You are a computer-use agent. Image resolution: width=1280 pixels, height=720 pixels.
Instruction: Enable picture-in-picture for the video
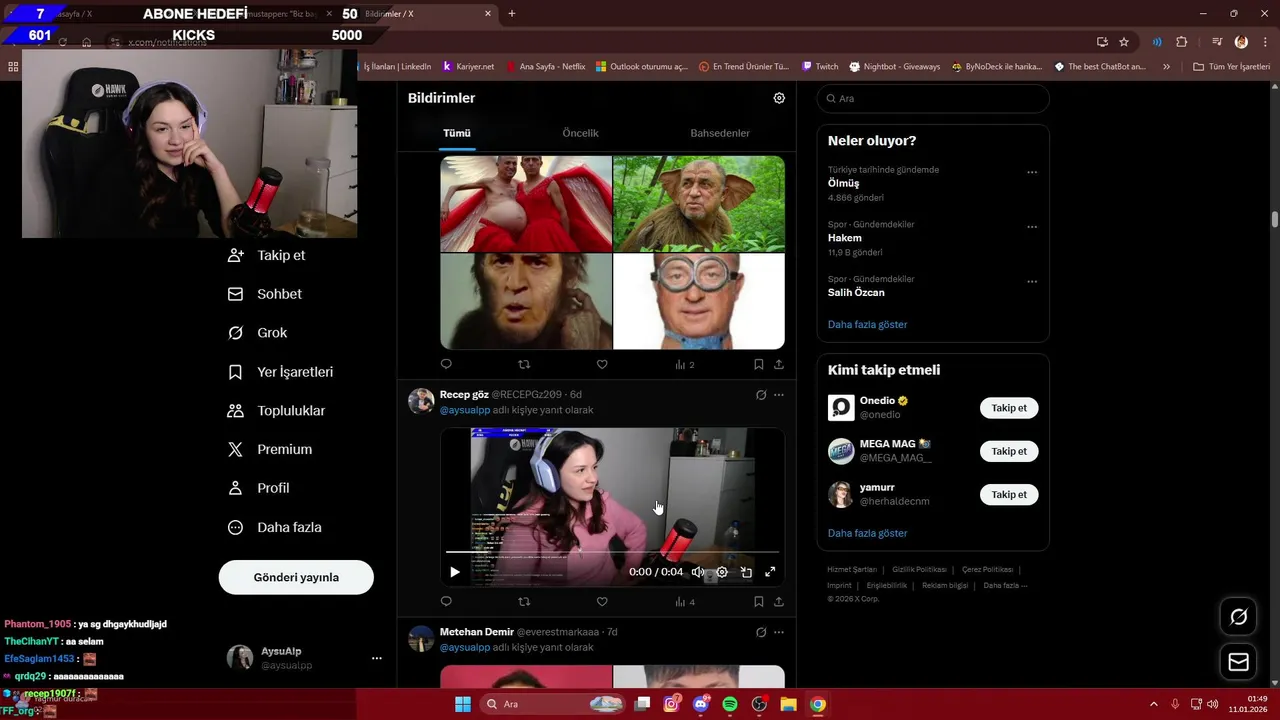tap(746, 572)
